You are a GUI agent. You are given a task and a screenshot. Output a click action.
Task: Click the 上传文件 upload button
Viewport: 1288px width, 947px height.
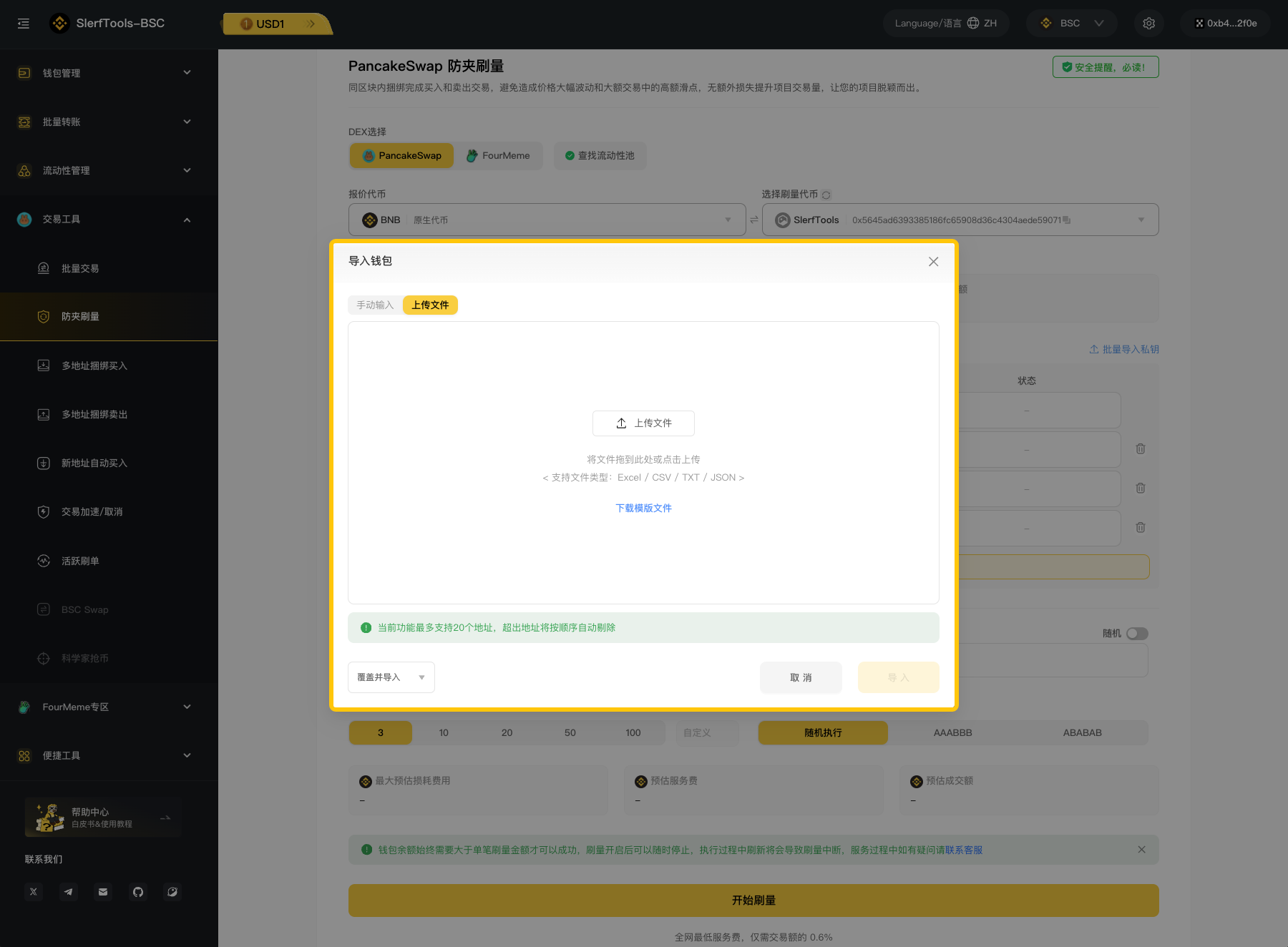coord(643,423)
